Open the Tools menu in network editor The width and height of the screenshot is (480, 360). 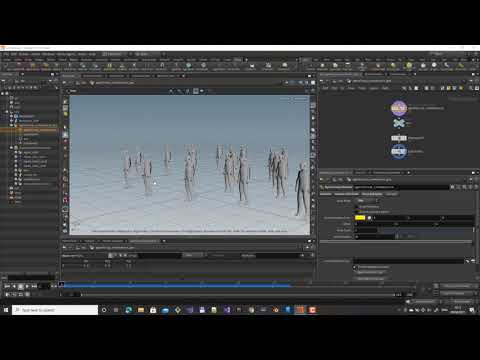(x=362, y=88)
